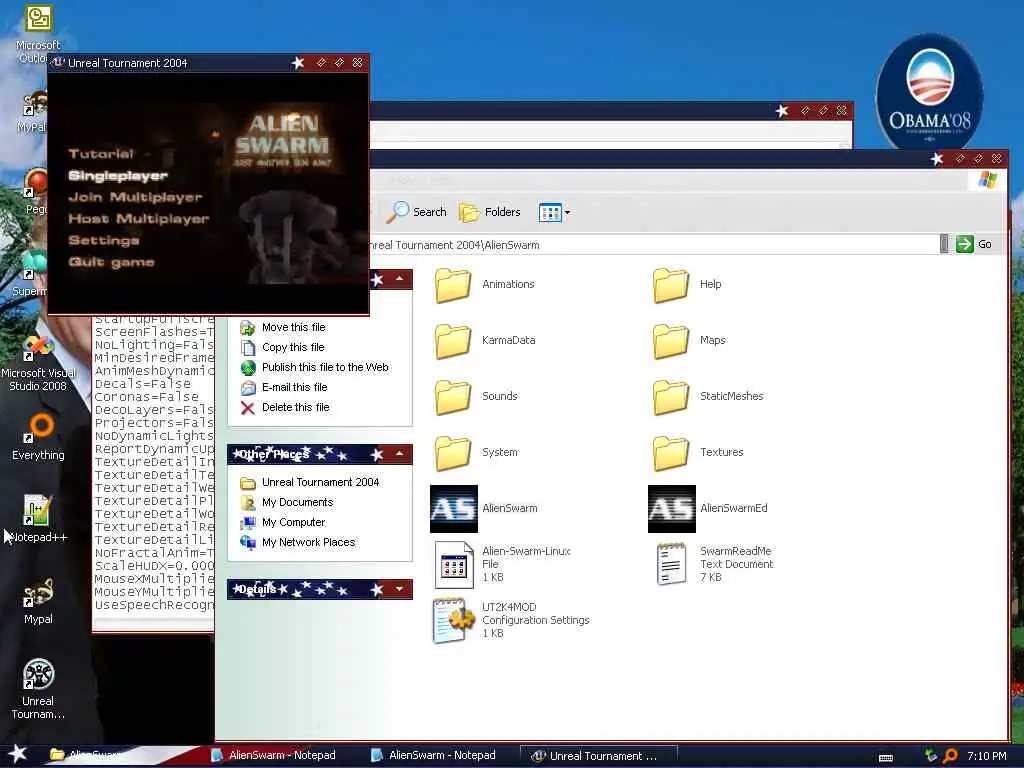Click Delete this file
Image resolution: width=1024 pixels, height=768 pixels.
[285, 408]
